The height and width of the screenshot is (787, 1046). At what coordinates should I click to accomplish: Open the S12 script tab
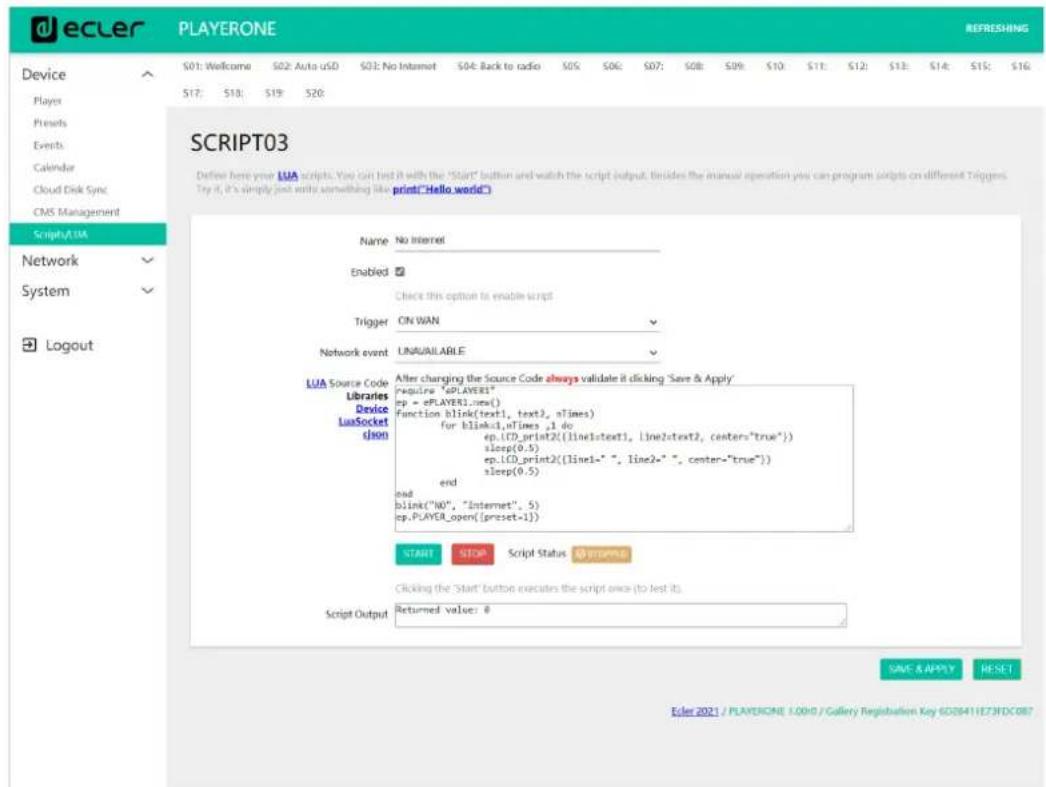tap(857, 66)
